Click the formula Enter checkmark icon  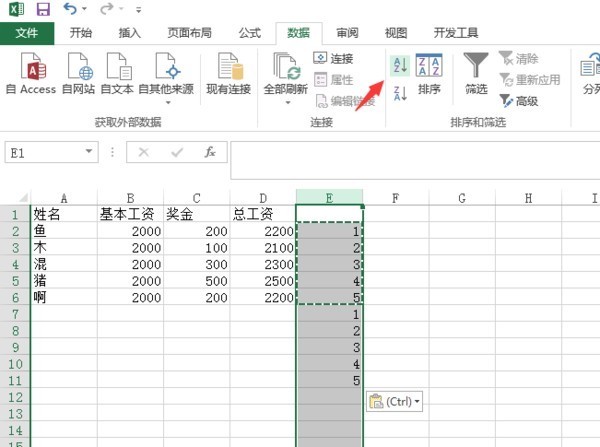(176, 152)
